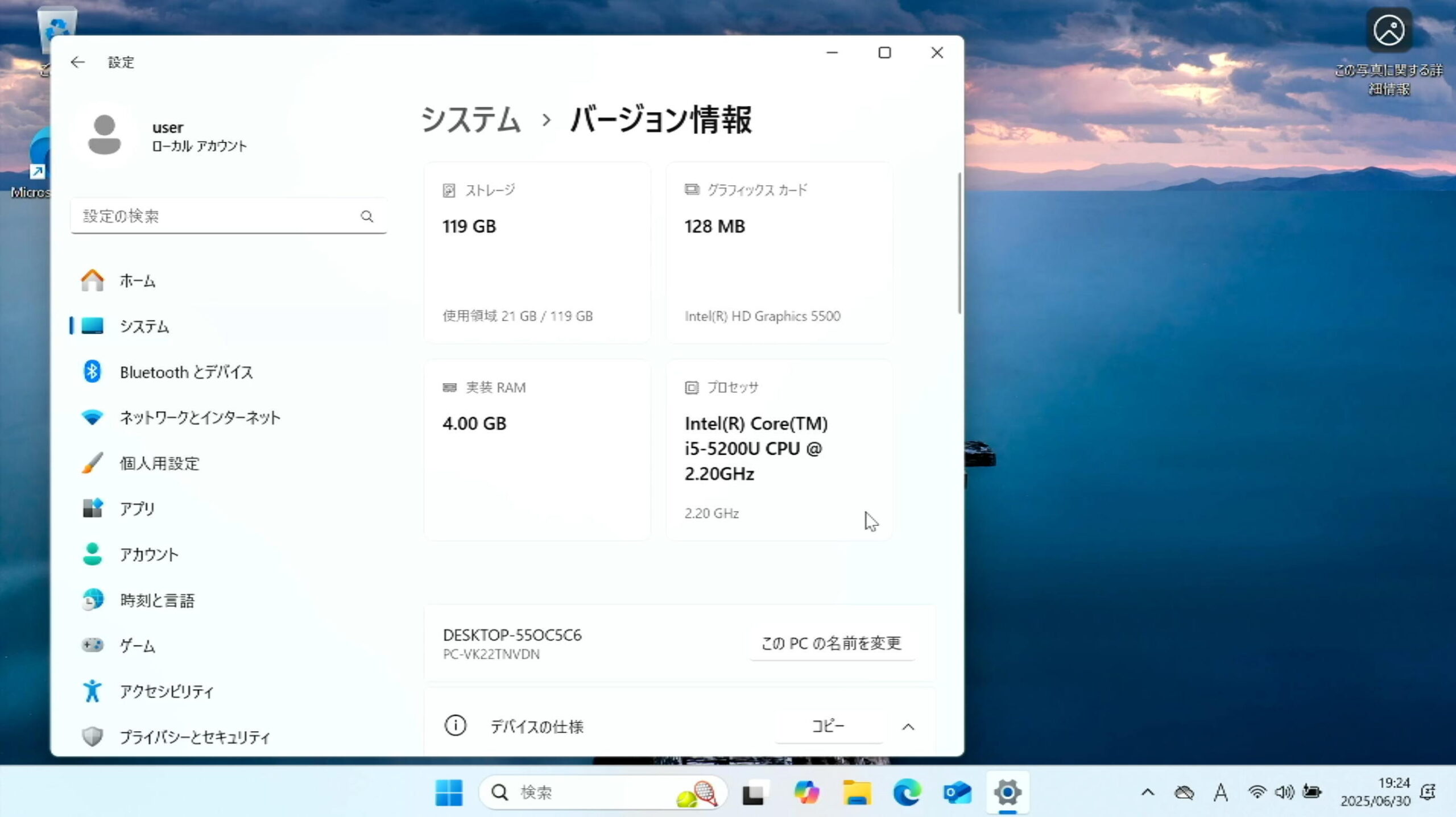
Task: Select プライバシーとセキュリティ in the sidebar
Action: tap(195, 737)
